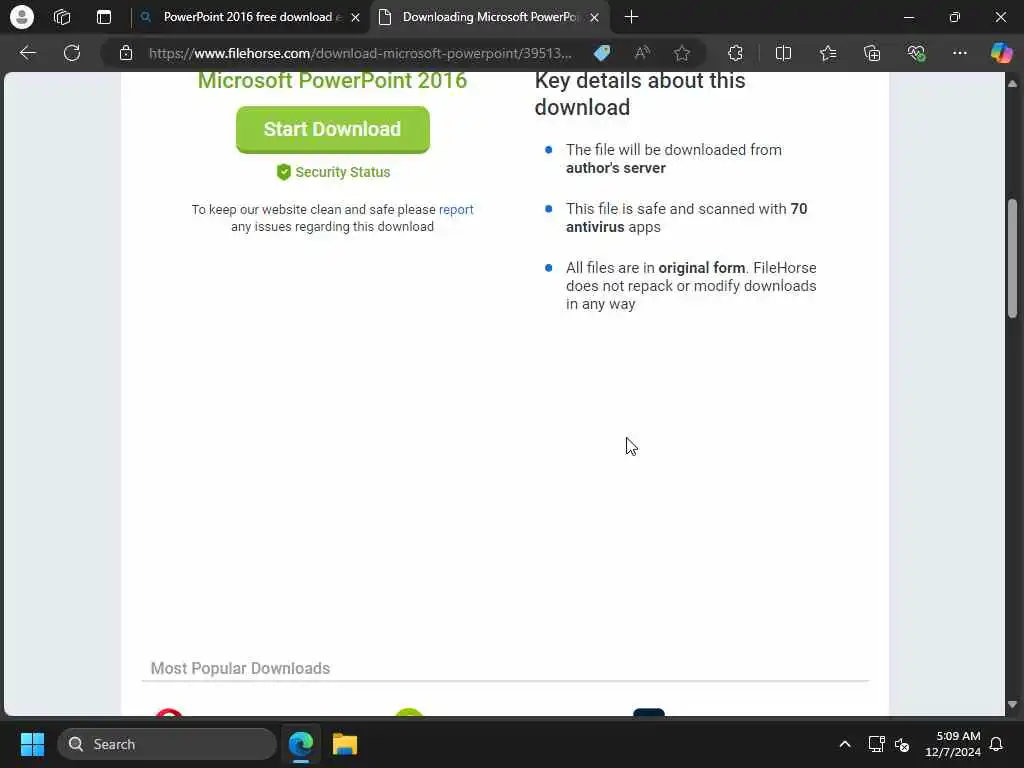Image resolution: width=1024 pixels, height=768 pixels.
Task: Open Settings and more ellipsis menu
Action: pyautogui.click(x=959, y=53)
